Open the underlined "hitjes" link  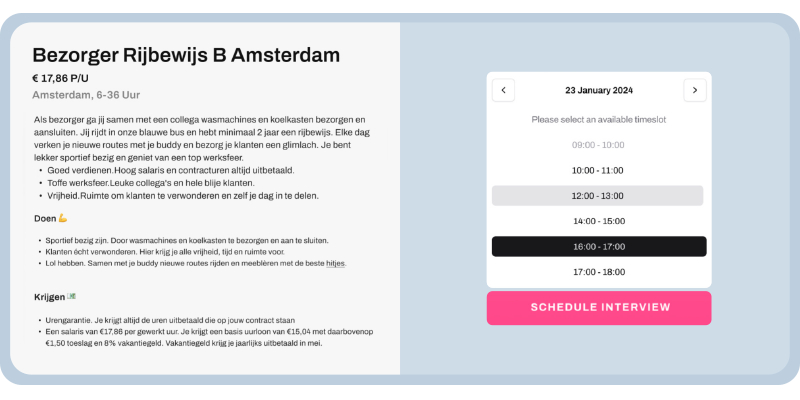pyautogui.click(x=336, y=264)
